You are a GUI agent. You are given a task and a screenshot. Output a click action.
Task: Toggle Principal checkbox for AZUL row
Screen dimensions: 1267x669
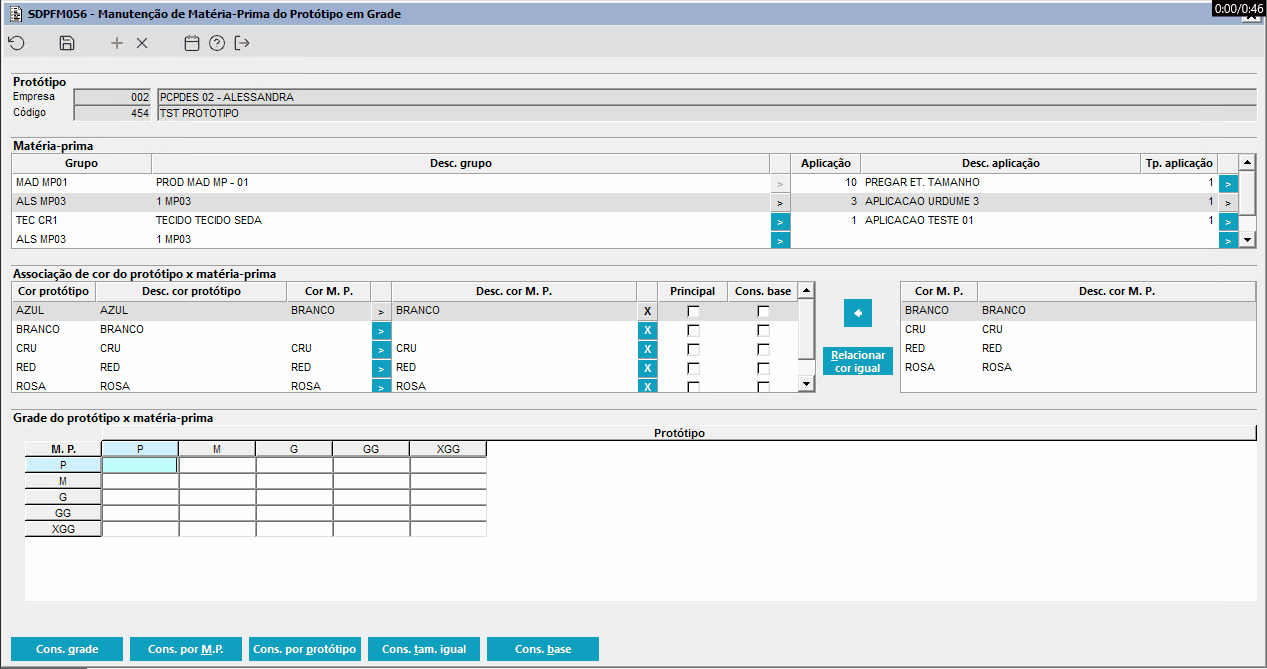693,312
